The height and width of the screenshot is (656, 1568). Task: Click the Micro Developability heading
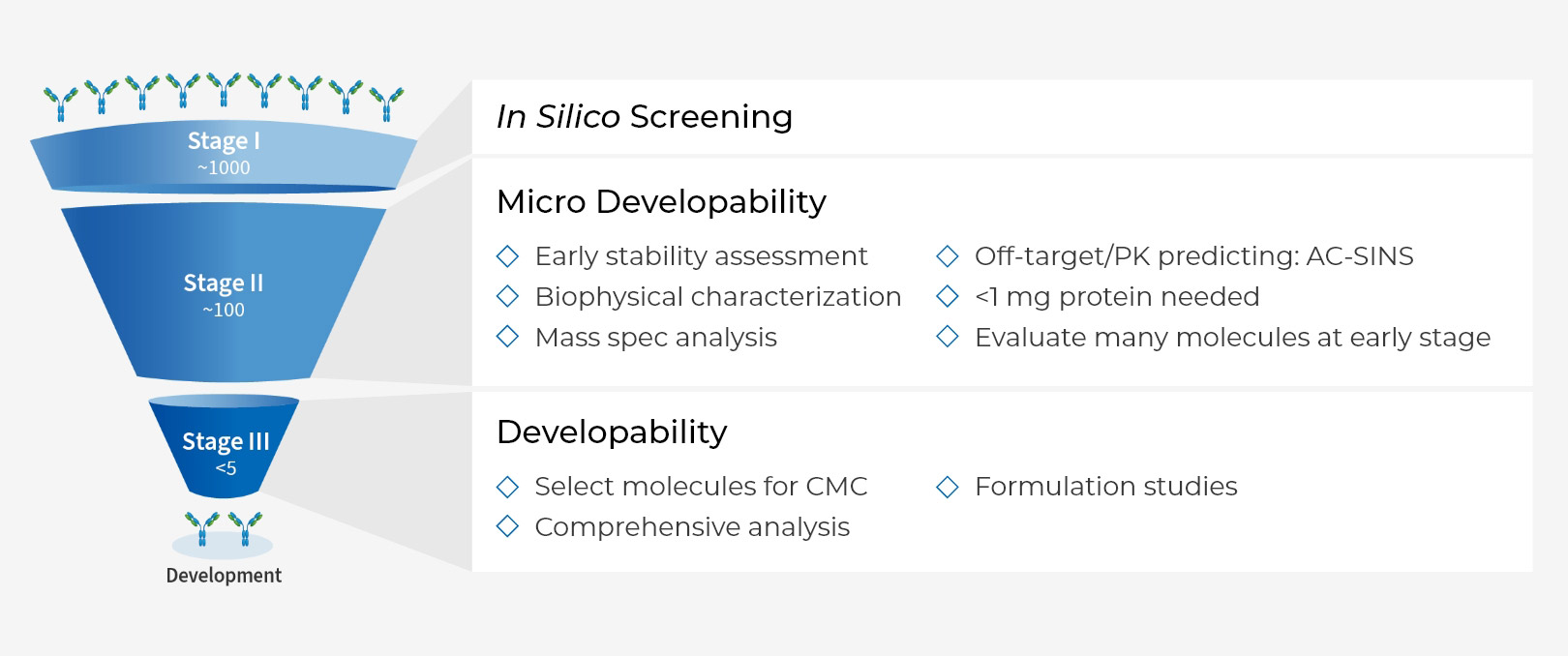coord(661,202)
